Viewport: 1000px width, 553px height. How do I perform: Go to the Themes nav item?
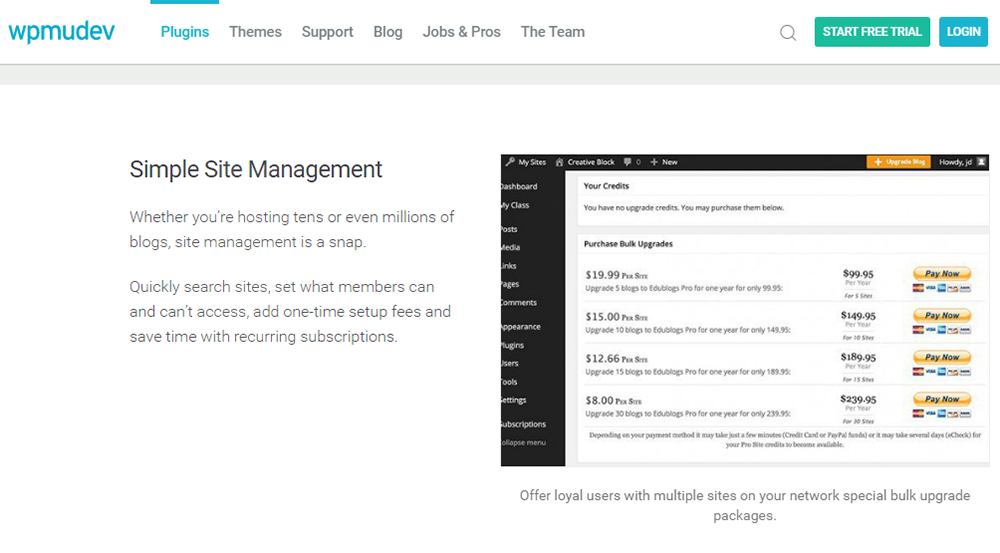tap(255, 32)
